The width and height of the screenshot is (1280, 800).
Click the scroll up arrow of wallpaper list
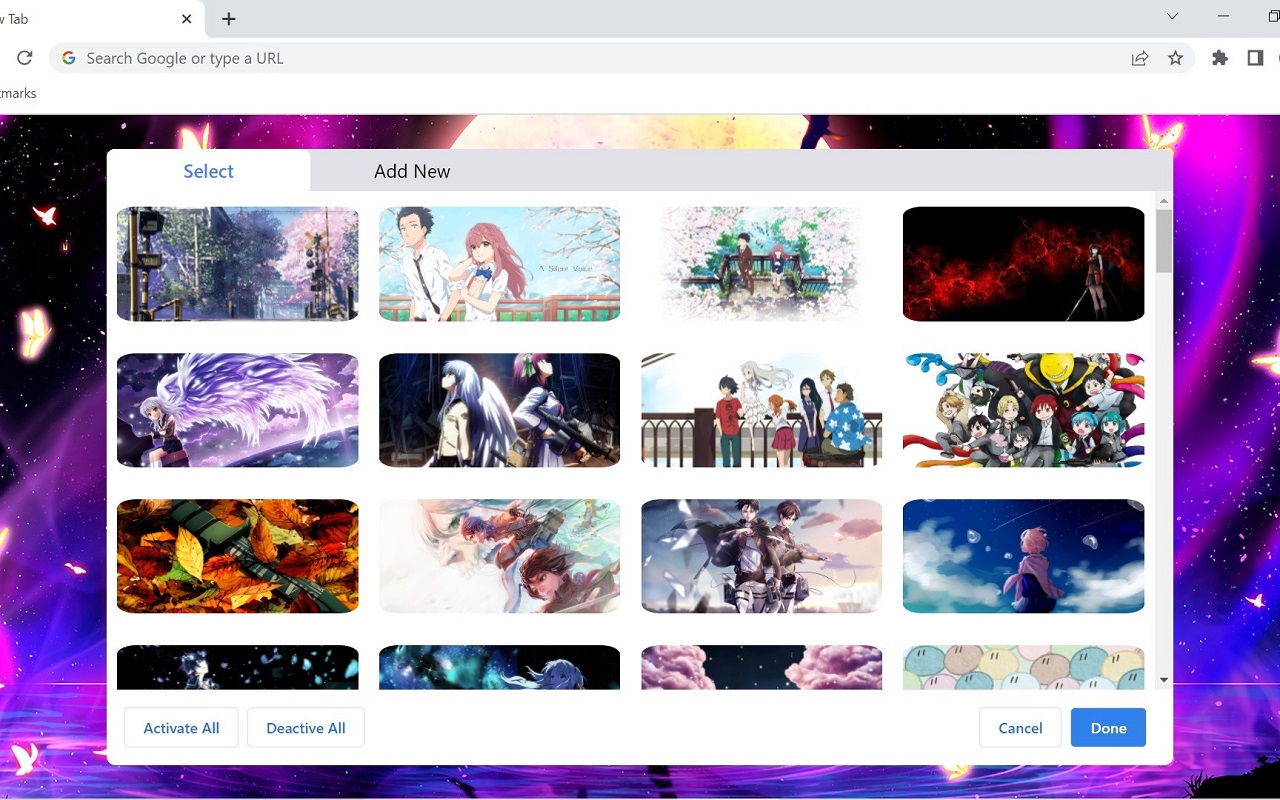tap(1163, 200)
